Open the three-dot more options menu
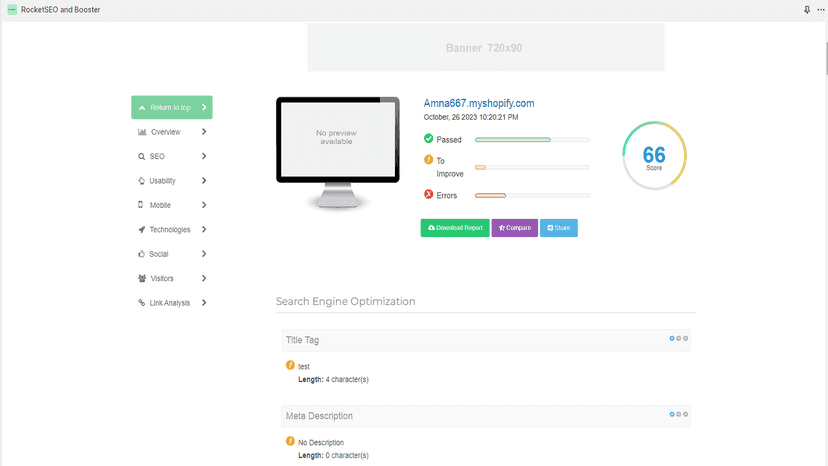 [821, 10]
